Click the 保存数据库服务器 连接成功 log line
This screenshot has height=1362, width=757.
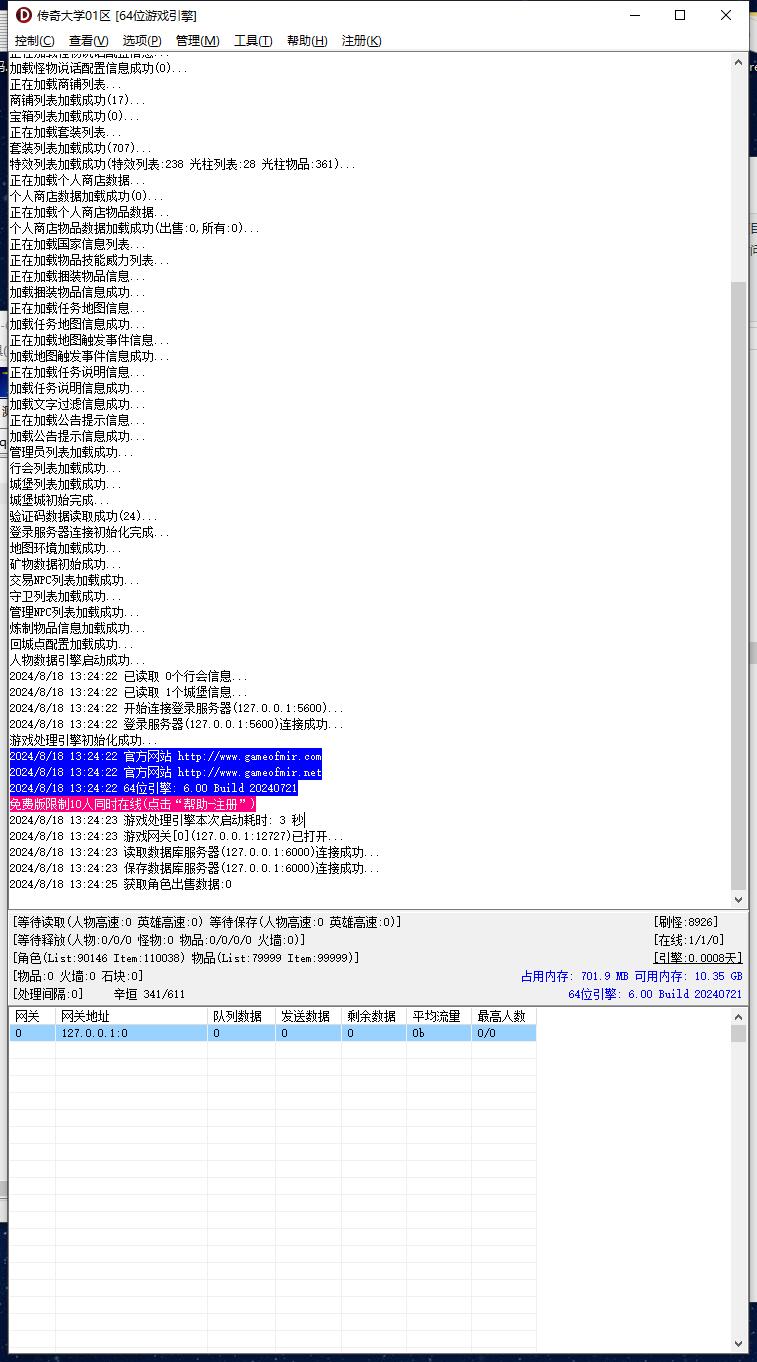click(194, 868)
